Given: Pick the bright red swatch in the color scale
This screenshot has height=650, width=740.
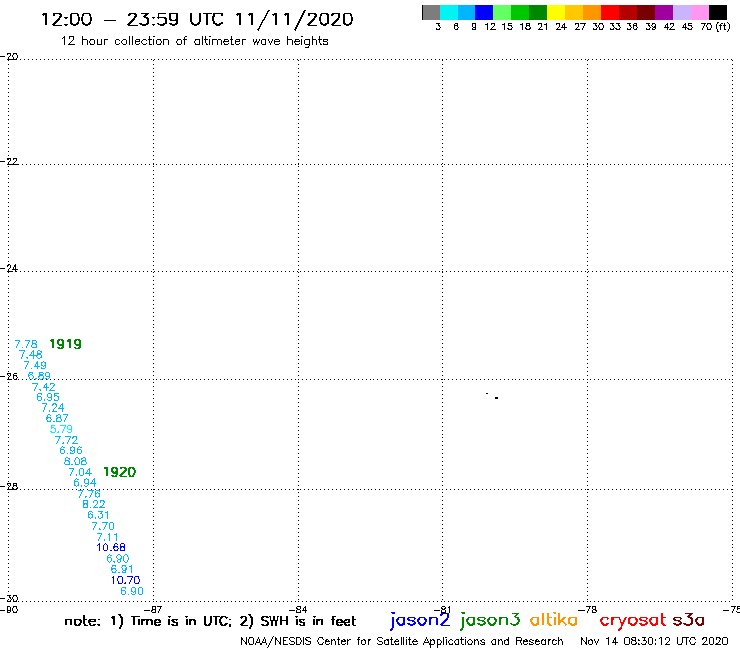Looking at the screenshot, I should pos(610,12).
